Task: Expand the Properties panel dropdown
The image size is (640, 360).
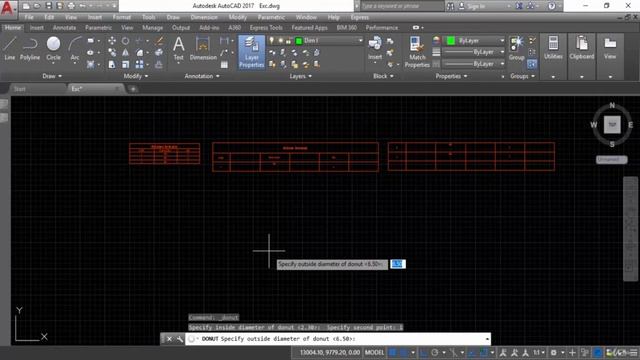Action: pyautogui.click(x=451, y=76)
